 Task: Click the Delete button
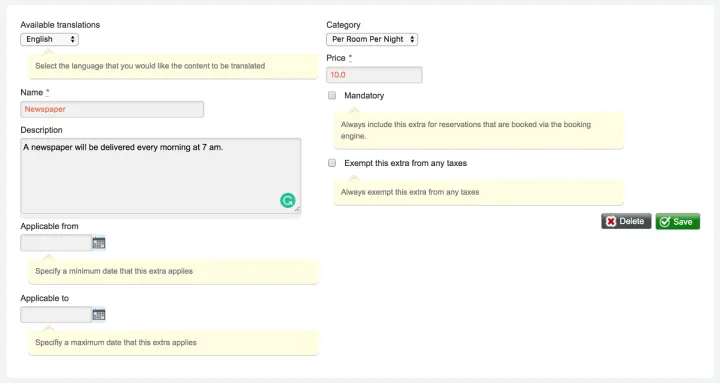626,221
